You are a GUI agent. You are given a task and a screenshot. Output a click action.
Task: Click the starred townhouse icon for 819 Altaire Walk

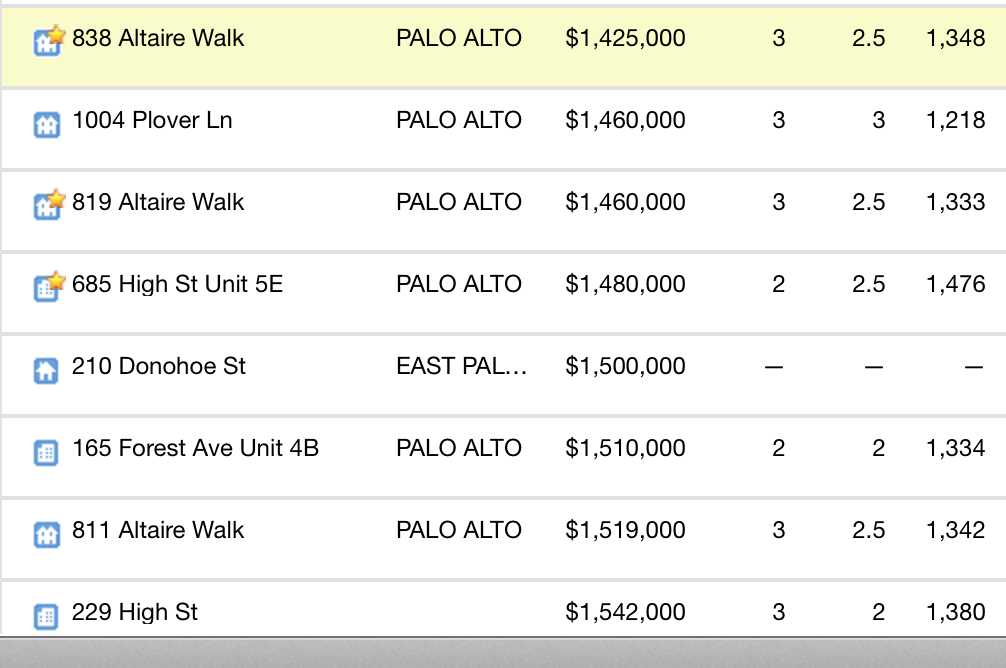click(49, 205)
